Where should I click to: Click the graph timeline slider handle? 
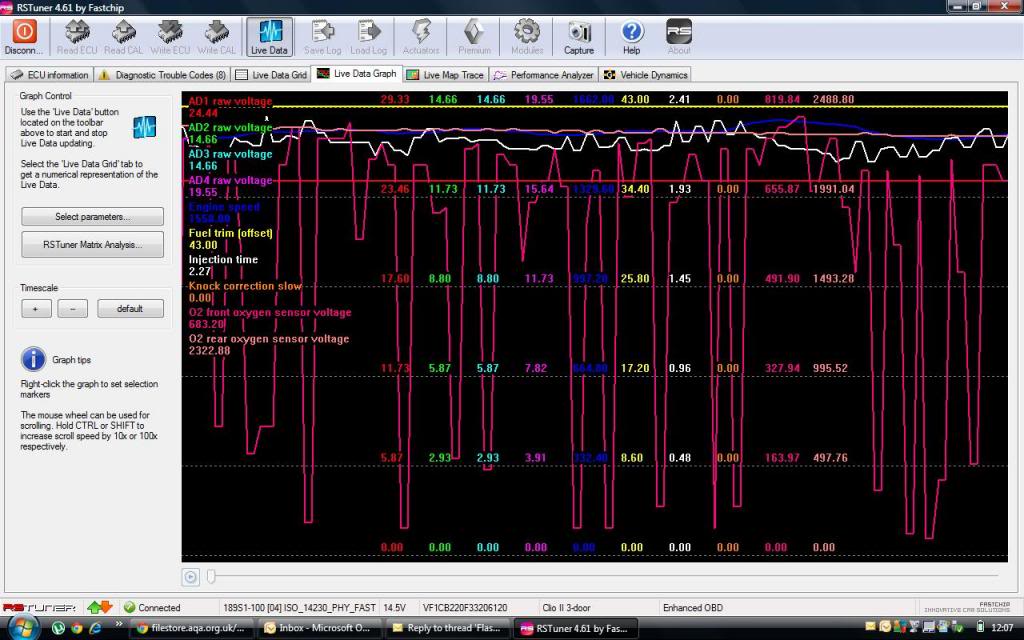[x=211, y=576]
